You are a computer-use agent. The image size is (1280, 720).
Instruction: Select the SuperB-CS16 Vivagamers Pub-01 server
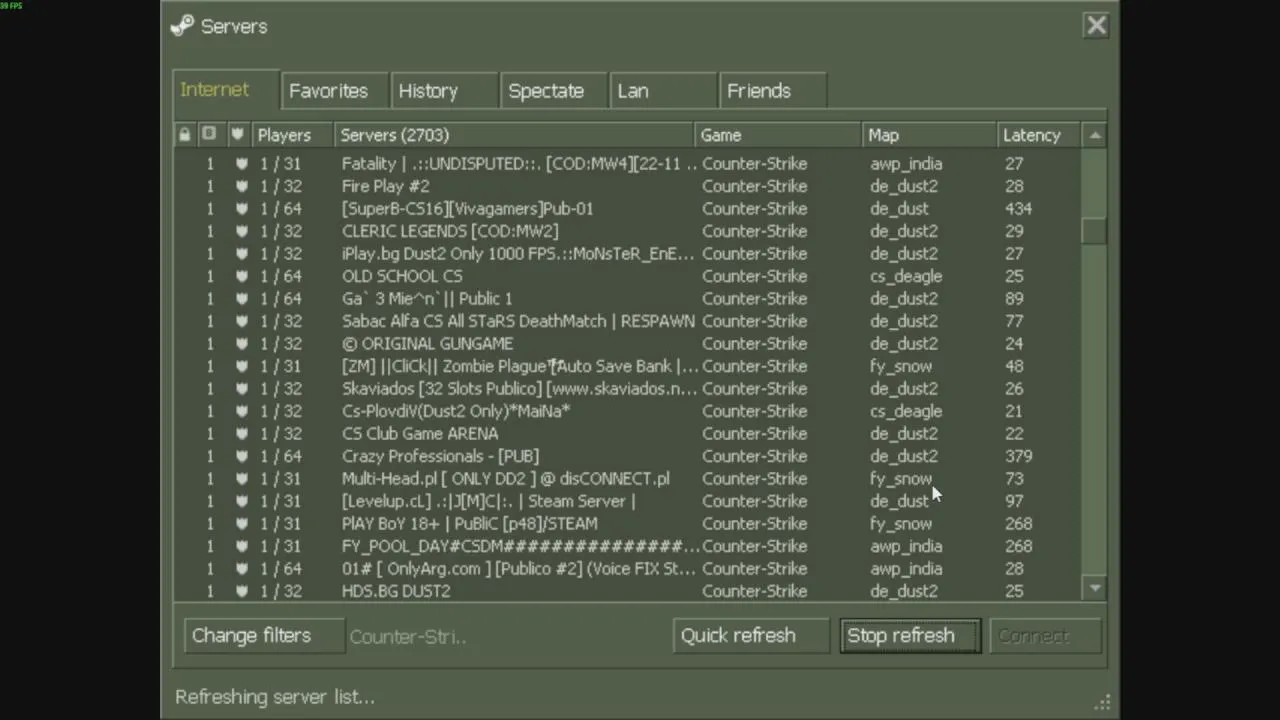[628, 209]
